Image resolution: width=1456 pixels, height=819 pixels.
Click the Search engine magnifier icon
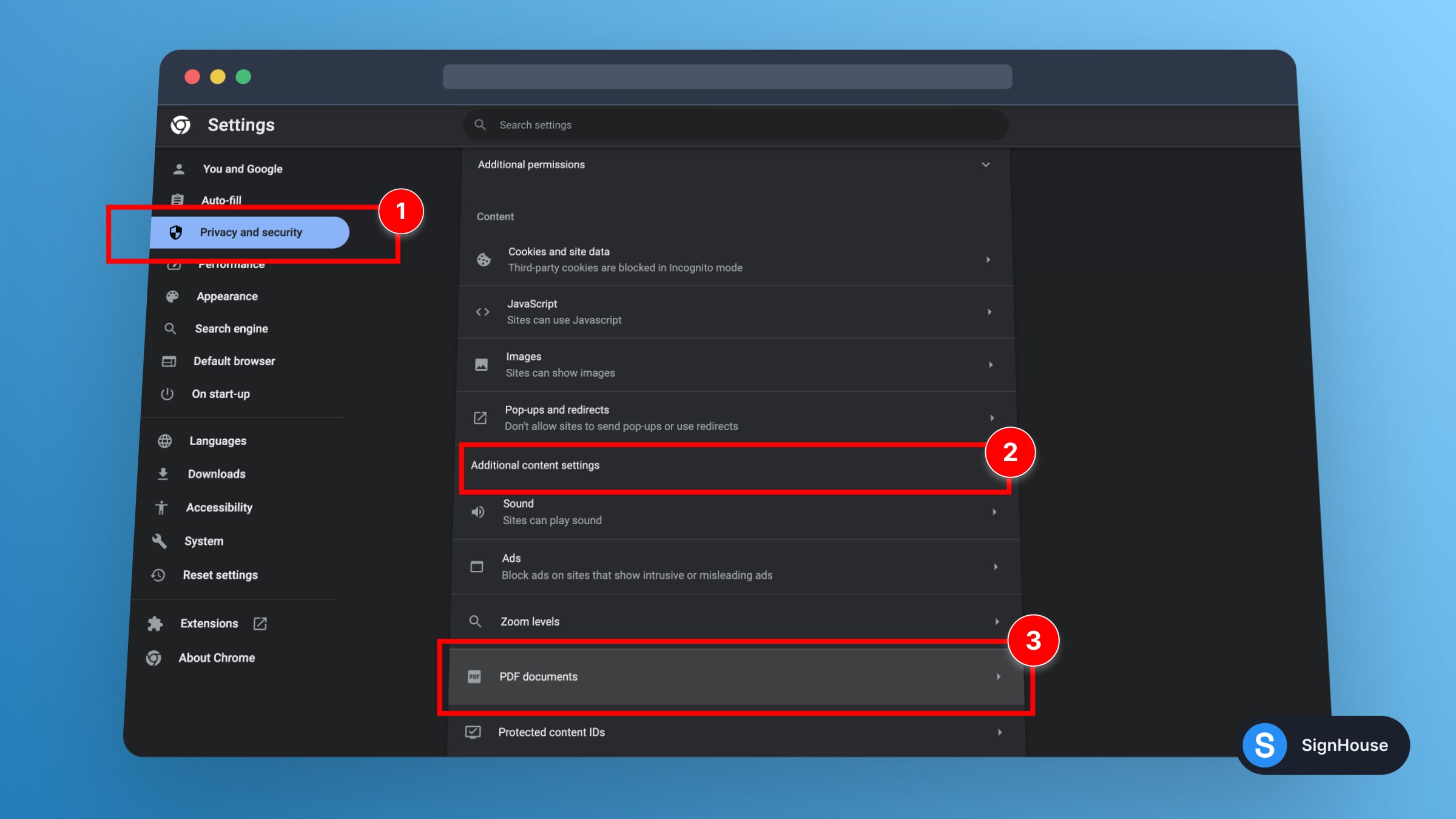[170, 328]
